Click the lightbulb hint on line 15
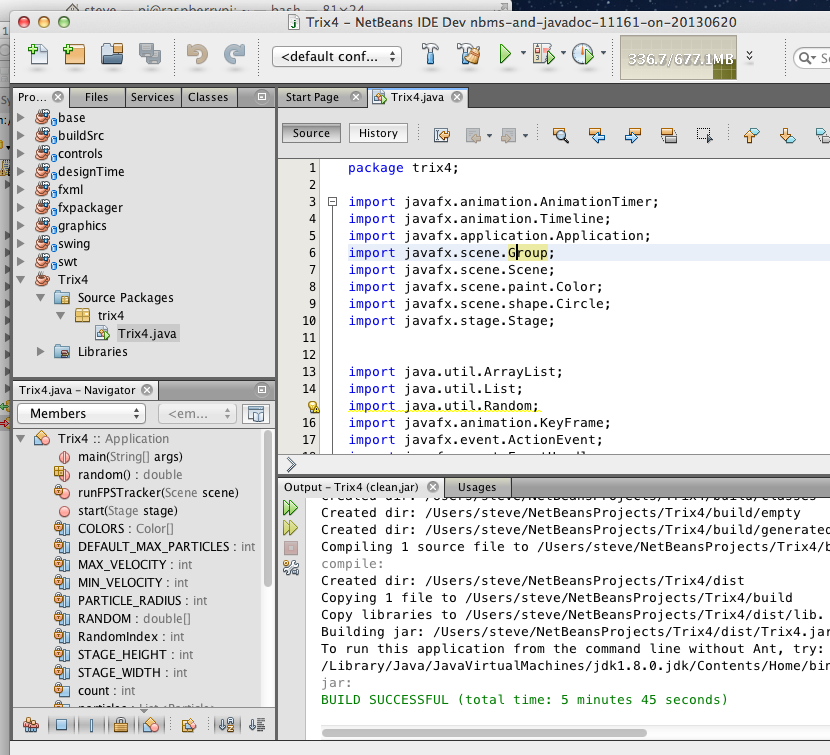The image size is (830, 755). tap(313, 407)
